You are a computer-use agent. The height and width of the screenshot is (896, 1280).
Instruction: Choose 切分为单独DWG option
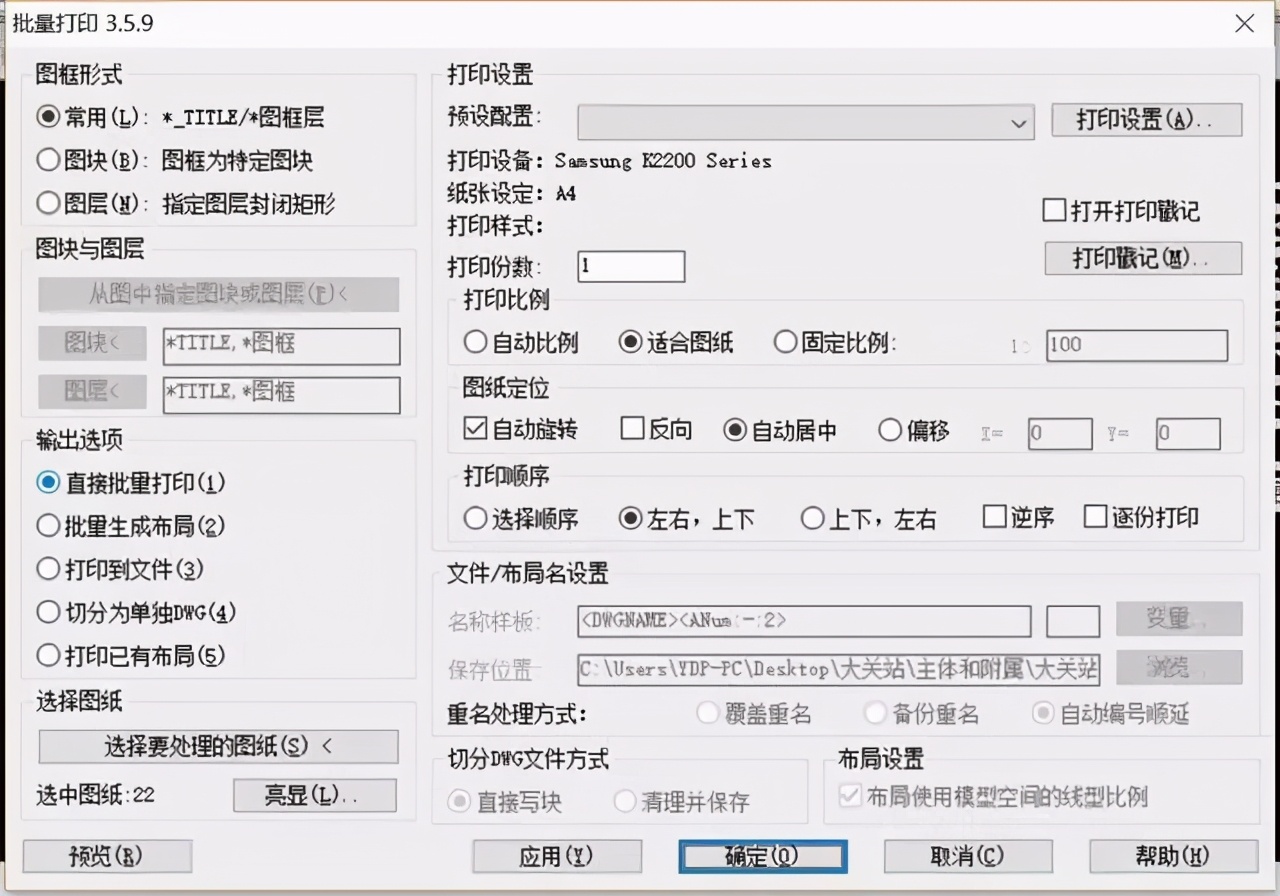[x=49, y=612]
